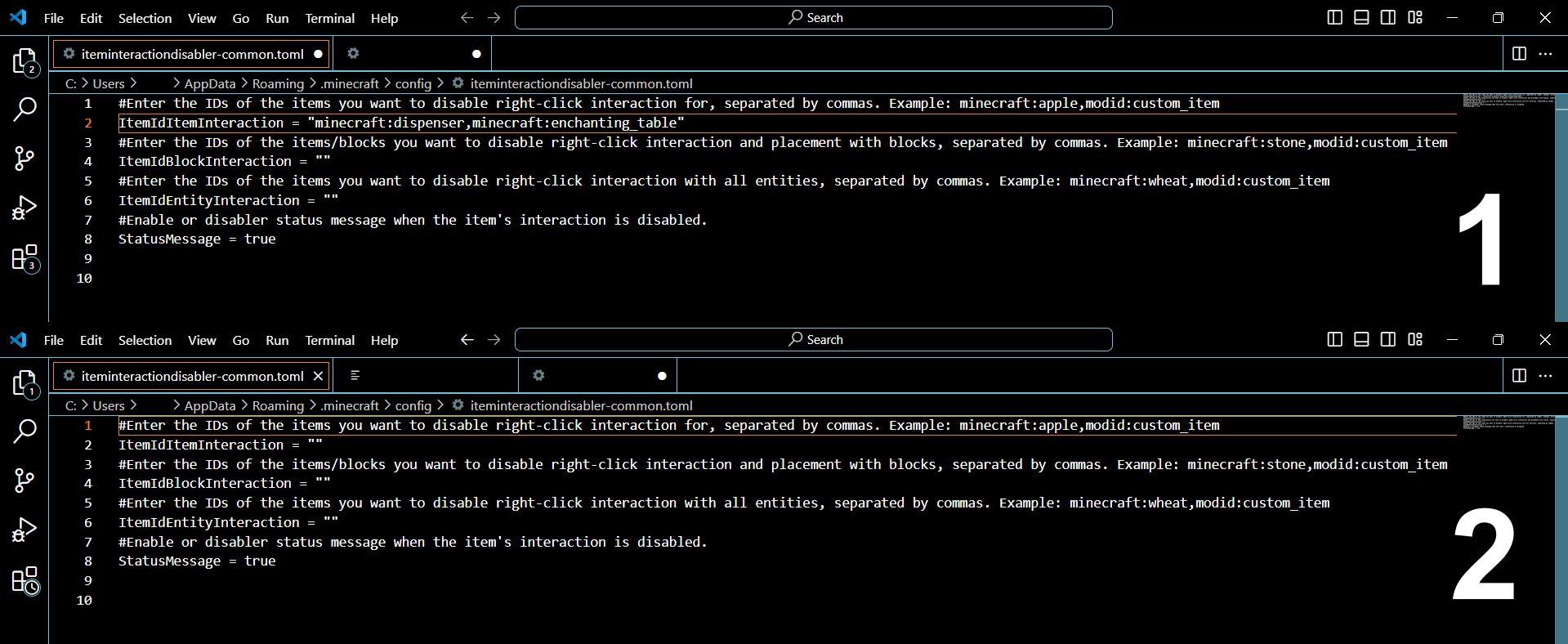Expand file name breadcrumb in lower window
Screen dimensions: 1568x644
click(x=581, y=405)
